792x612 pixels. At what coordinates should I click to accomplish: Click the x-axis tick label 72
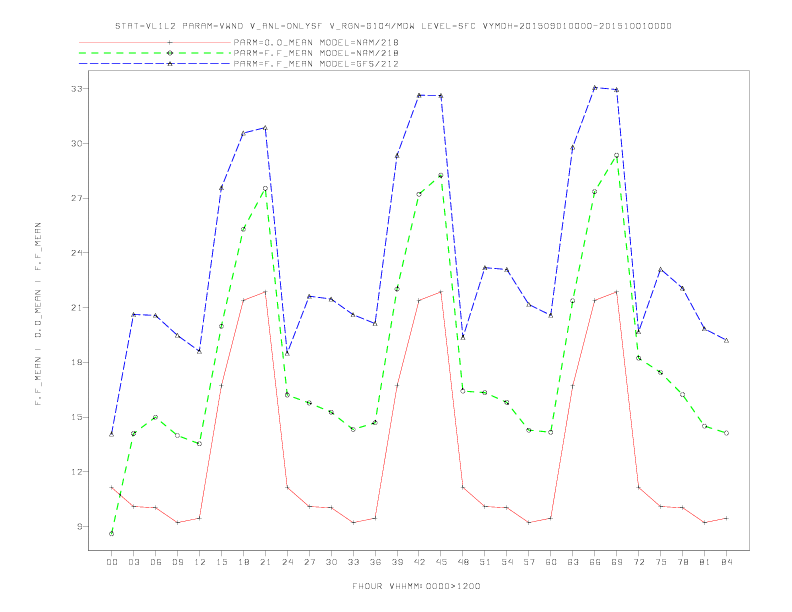tap(638, 562)
